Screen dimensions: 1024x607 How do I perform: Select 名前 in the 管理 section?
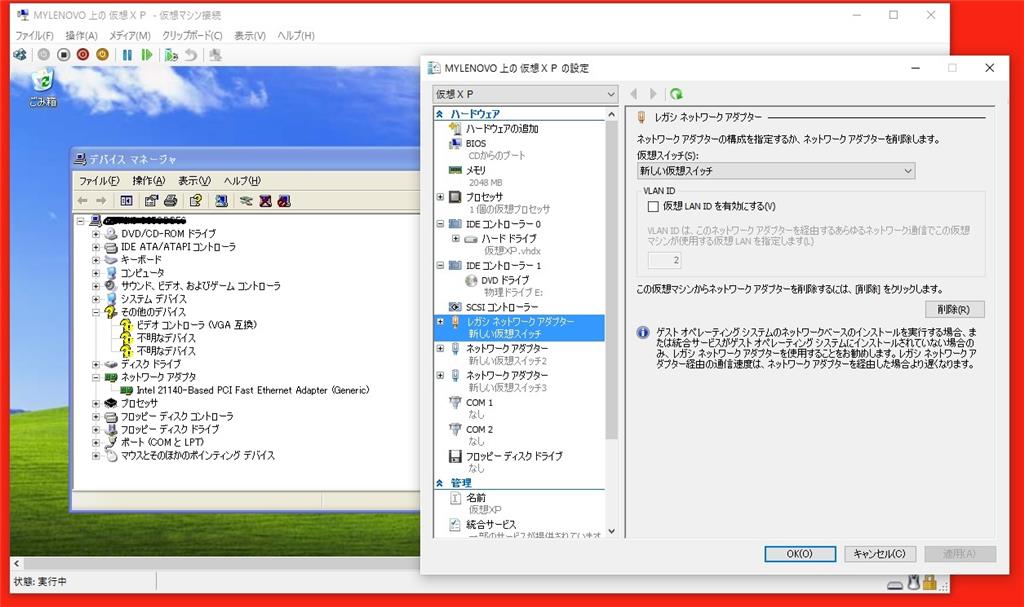476,497
